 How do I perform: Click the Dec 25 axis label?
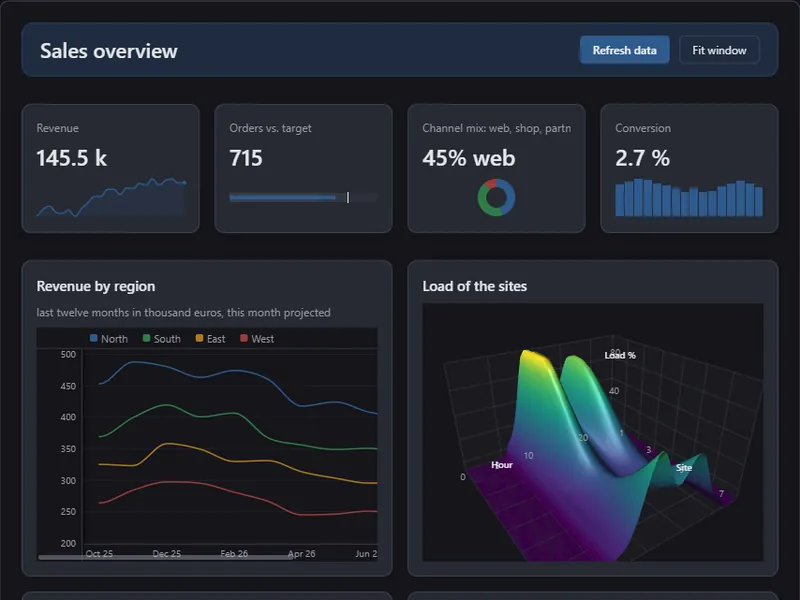click(x=167, y=553)
